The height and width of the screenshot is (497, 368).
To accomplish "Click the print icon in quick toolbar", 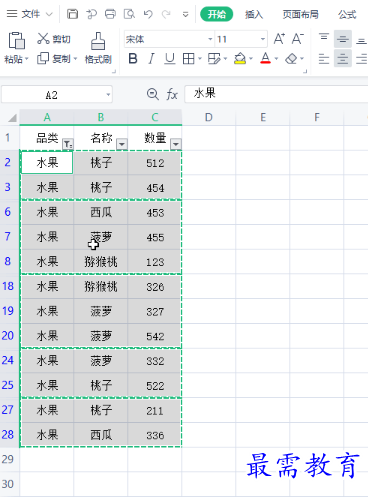I will (110, 14).
